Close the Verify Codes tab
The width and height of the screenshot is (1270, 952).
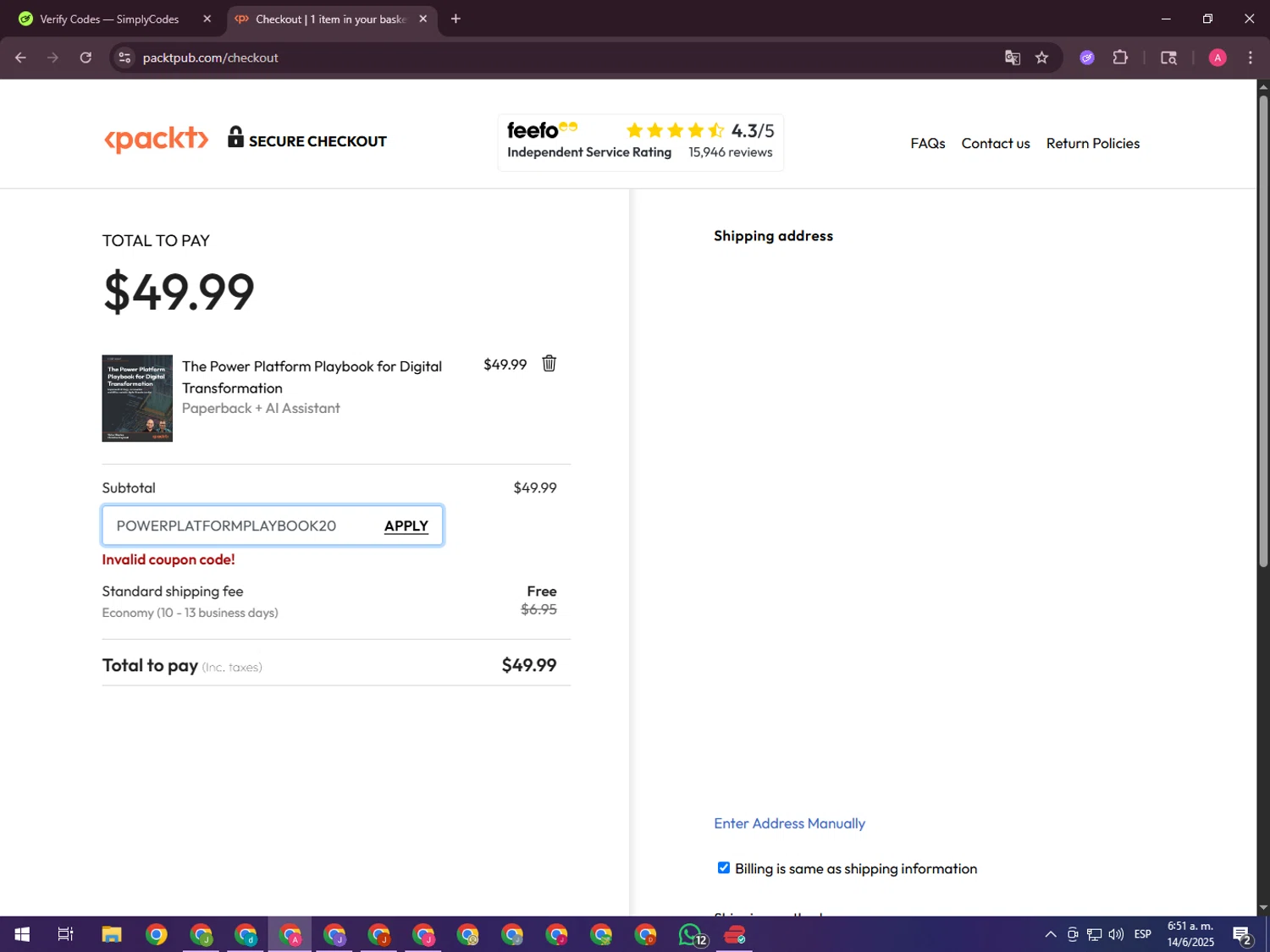click(207, 19)
